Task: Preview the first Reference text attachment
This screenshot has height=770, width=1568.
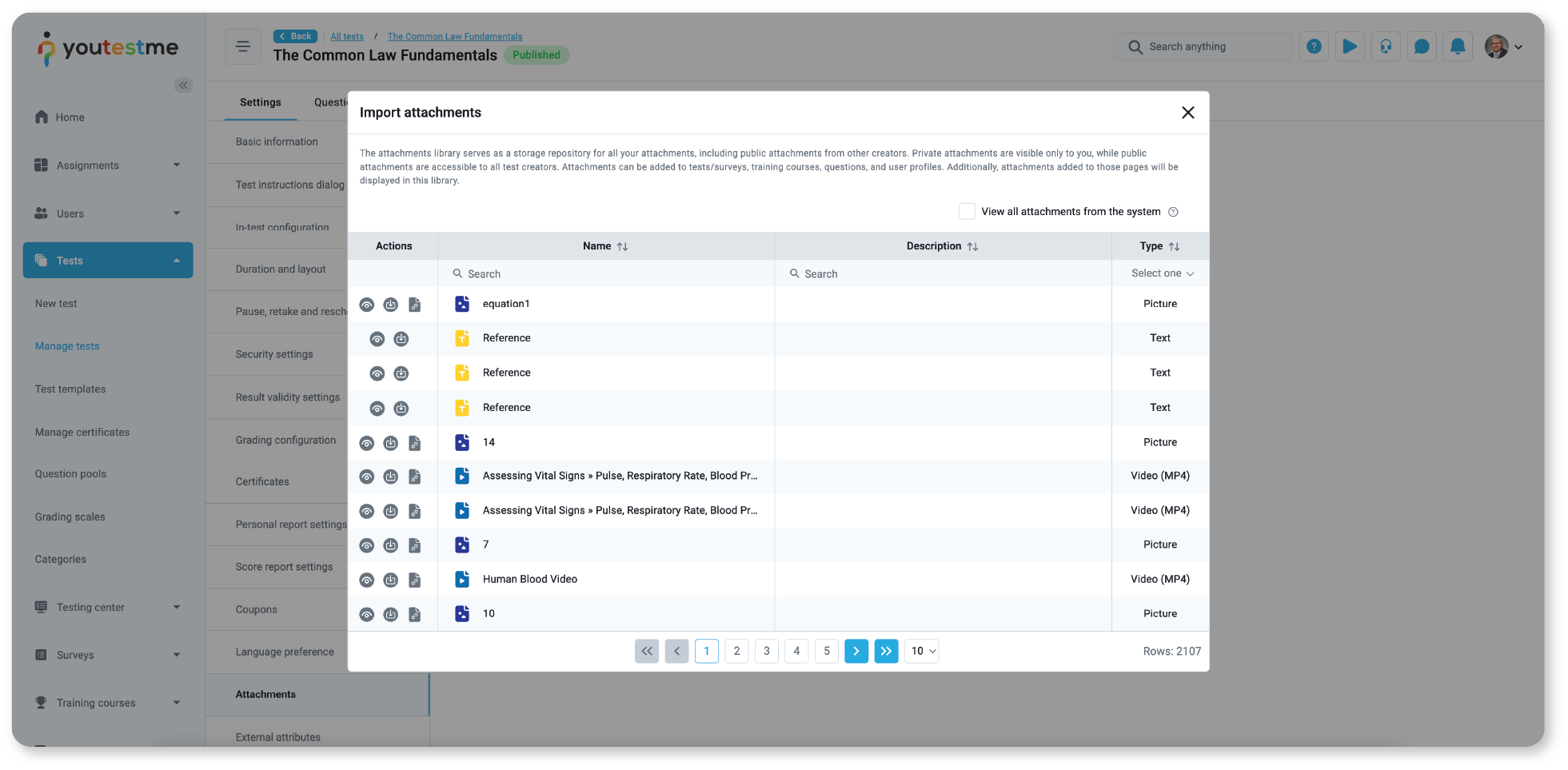Action: (377, 338)
